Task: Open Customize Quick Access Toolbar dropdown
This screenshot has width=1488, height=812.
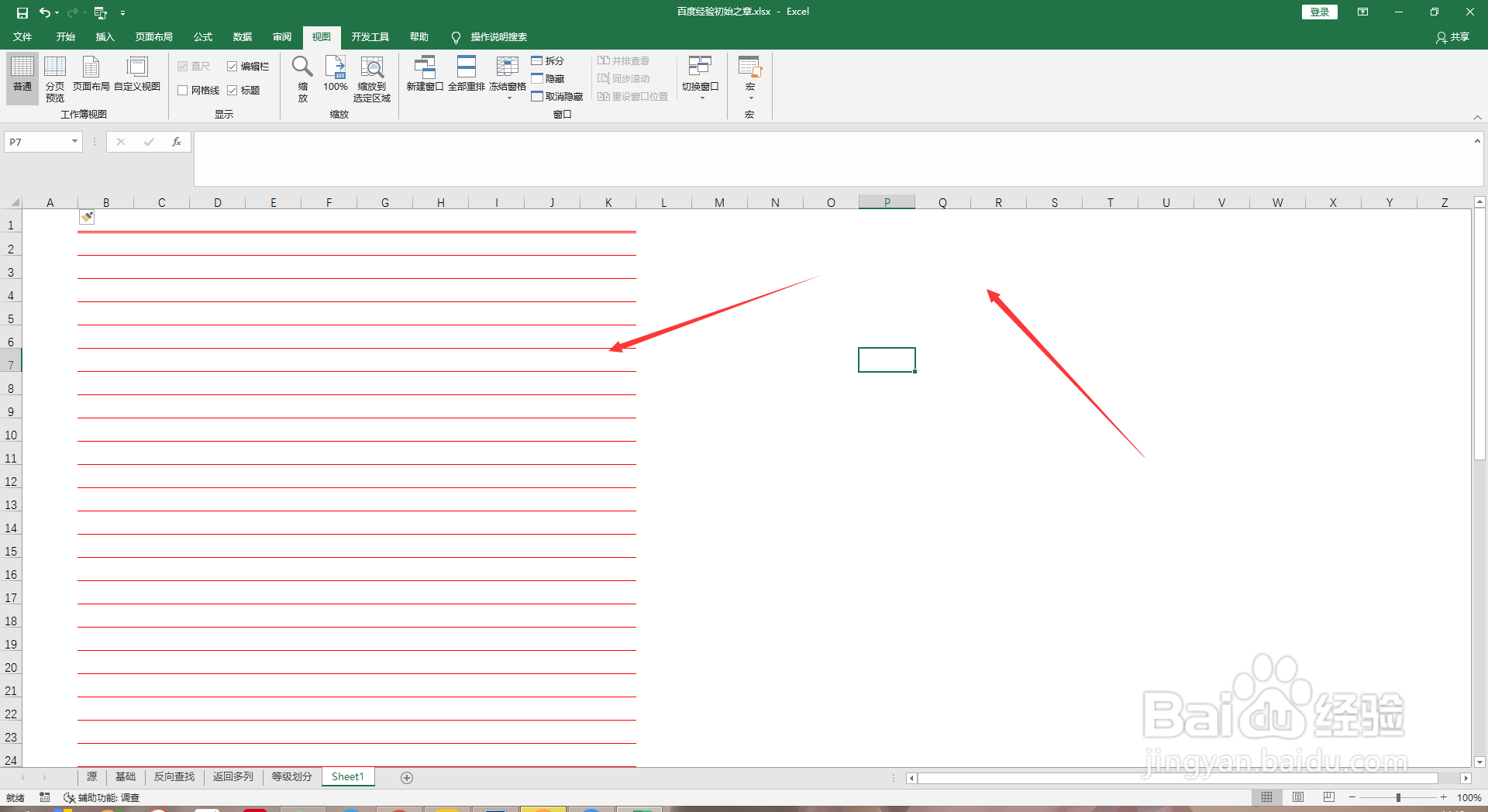Action: (x=122, y=12)
